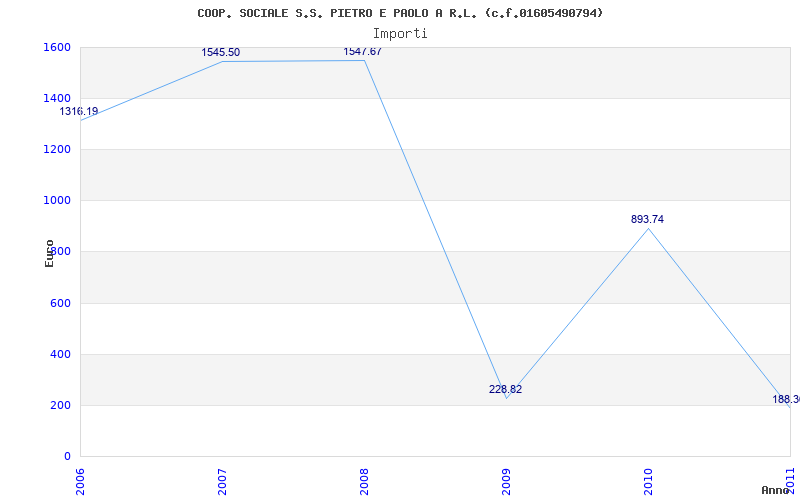The image size is (800, 500).
Task: Click the 'Euro' y-axis label
Action: (x=49, y=254)
